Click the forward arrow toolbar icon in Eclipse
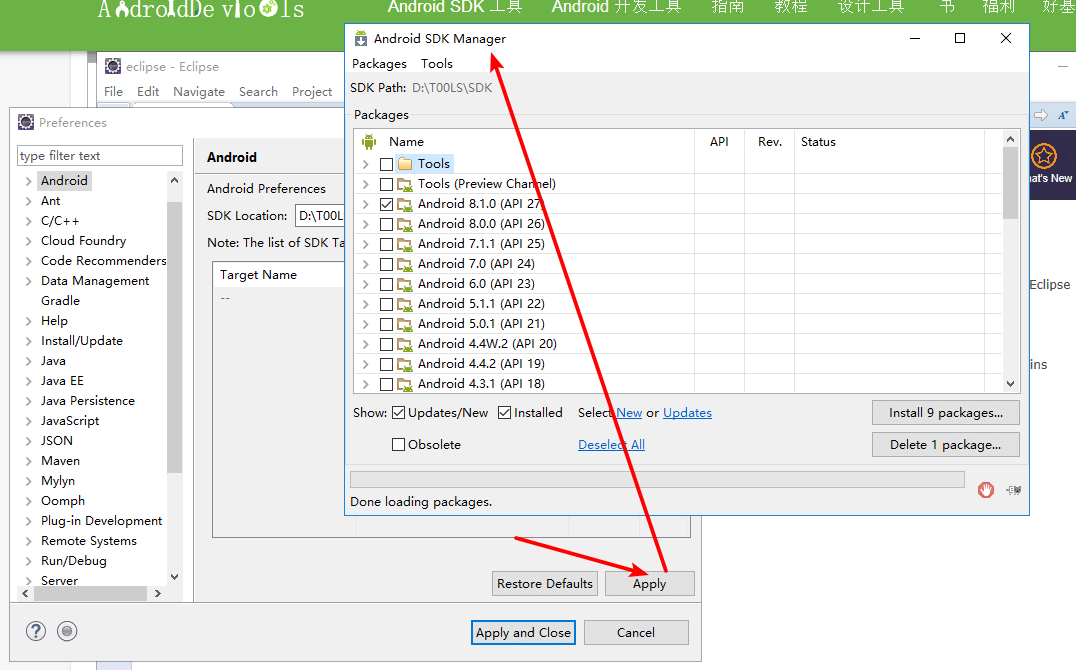This screenshot has width=1076, height=670. pyautogui.click(x=1041, y=115)
